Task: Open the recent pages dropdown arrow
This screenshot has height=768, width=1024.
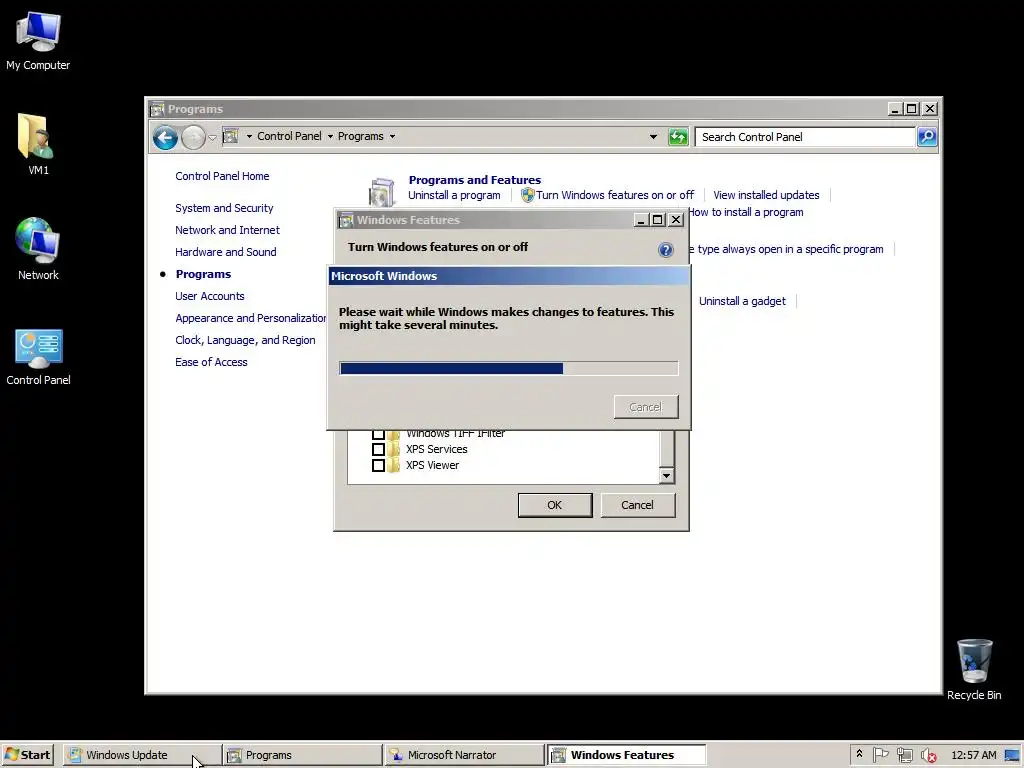Action: click(212, 137)
